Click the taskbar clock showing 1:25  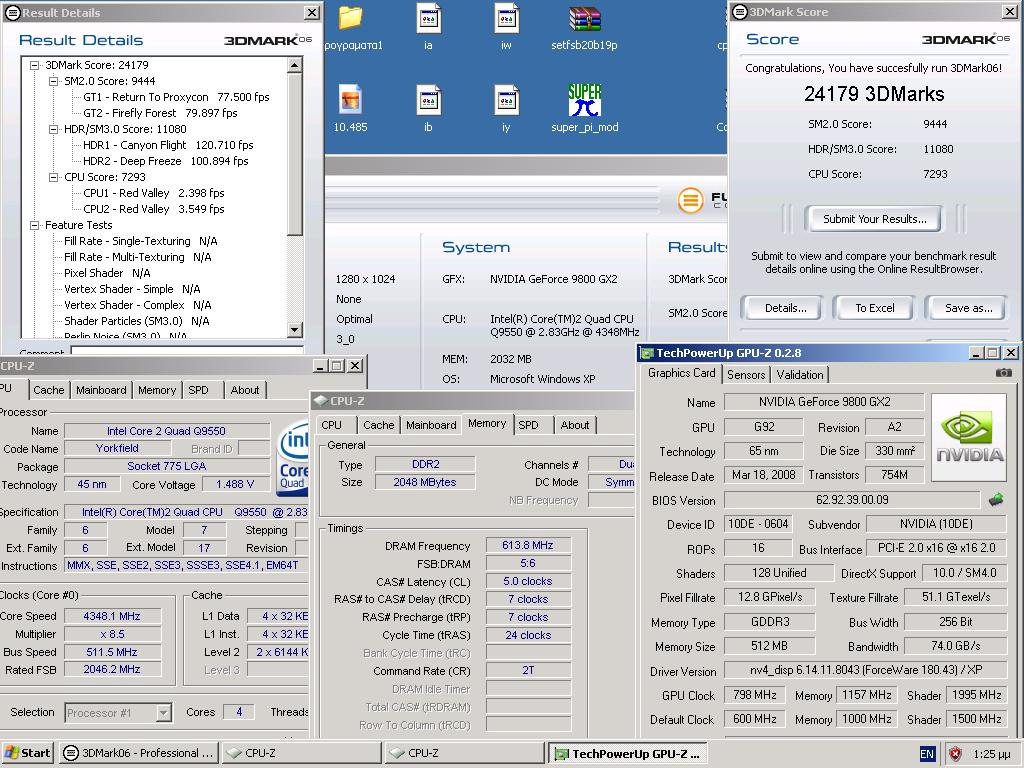pos(991,754)
